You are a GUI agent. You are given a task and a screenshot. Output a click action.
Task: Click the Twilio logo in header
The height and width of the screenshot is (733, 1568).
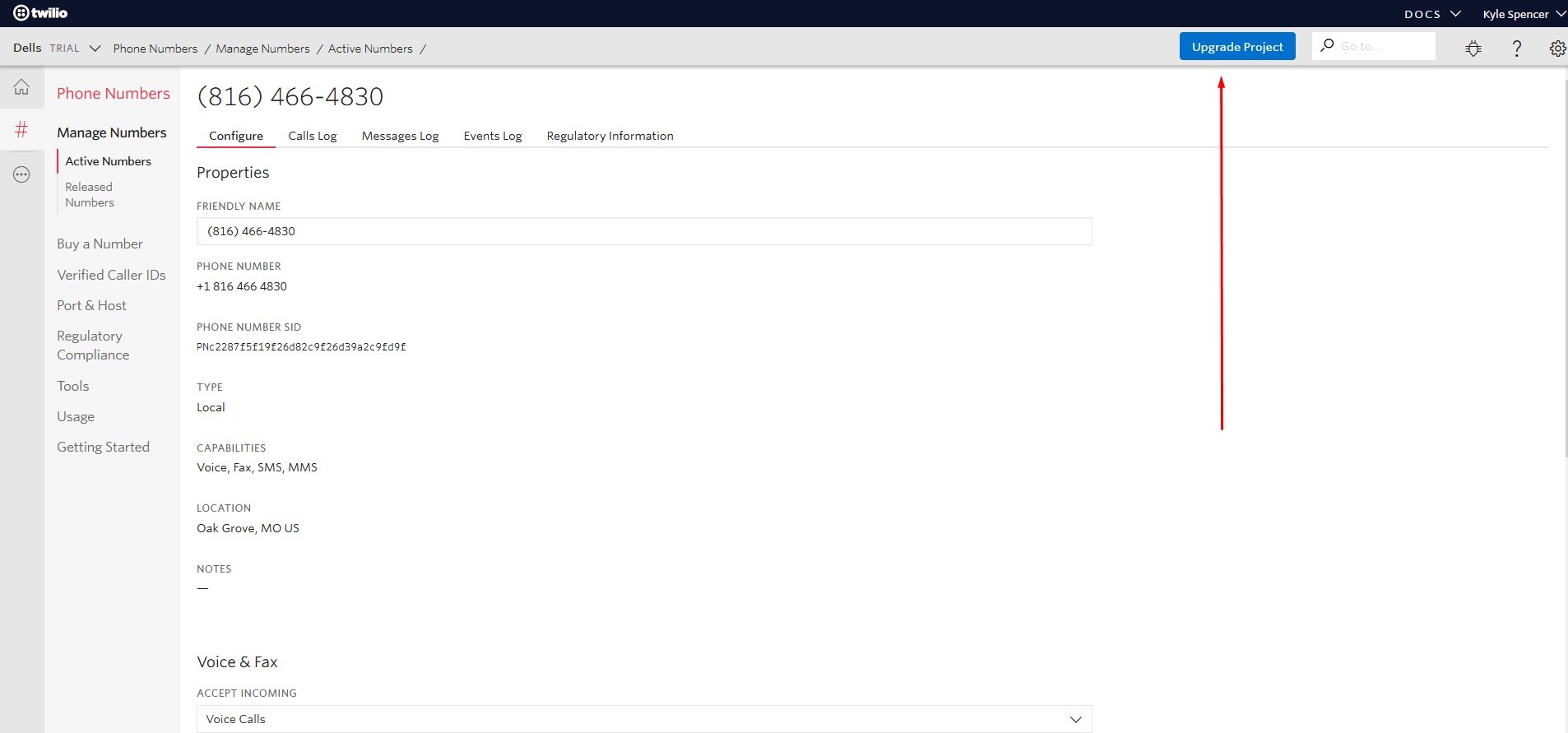[x=40, y=13]
